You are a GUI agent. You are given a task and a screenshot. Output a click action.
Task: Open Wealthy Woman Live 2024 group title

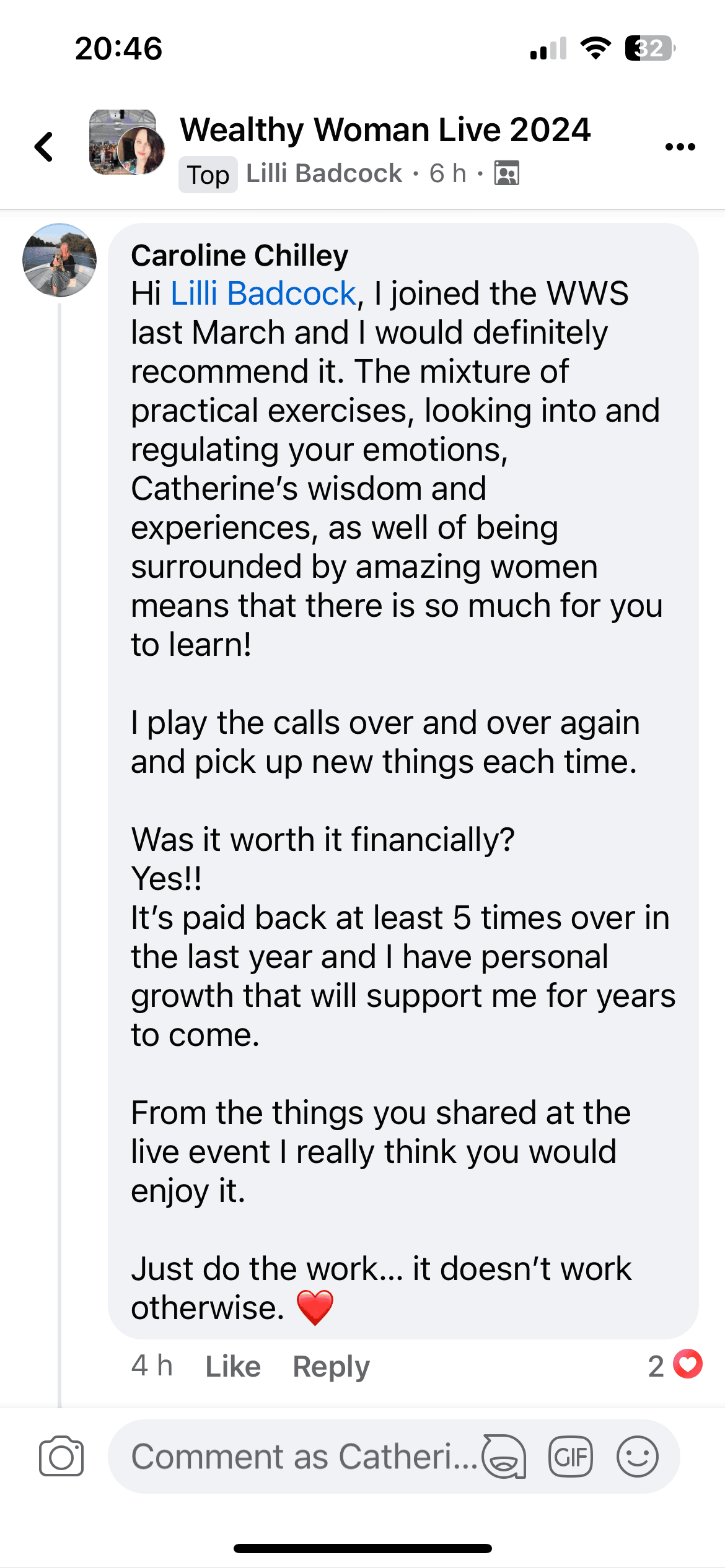pyautogui.click(x=385, y=130)
